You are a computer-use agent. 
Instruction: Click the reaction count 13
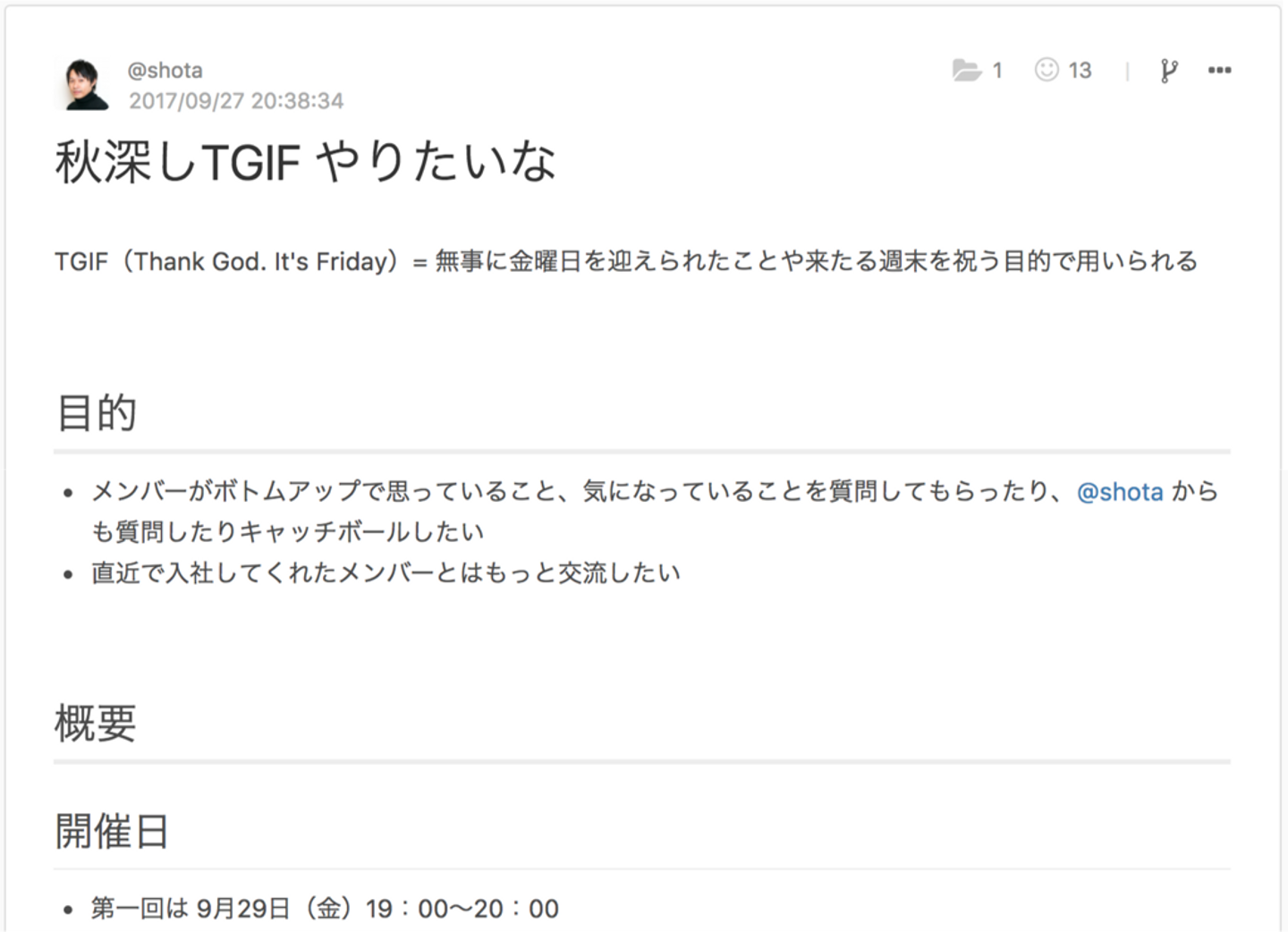(1080, 70)
